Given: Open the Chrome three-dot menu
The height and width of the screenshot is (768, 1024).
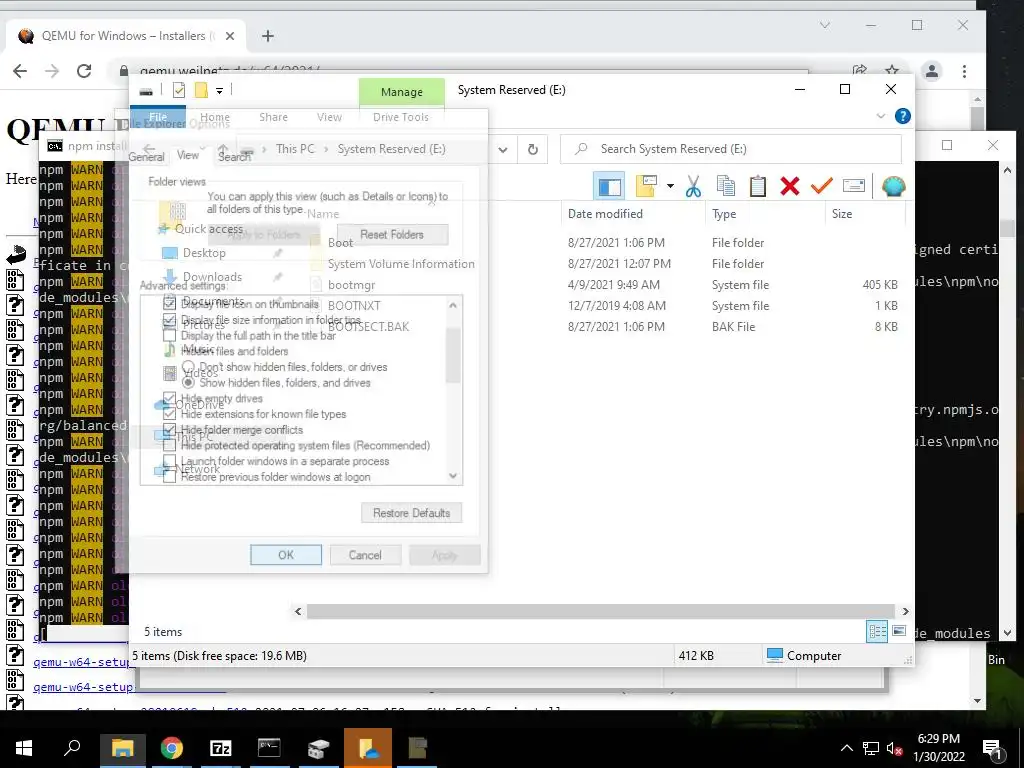Looking at the screenshot, I should (x=964, y=71).
